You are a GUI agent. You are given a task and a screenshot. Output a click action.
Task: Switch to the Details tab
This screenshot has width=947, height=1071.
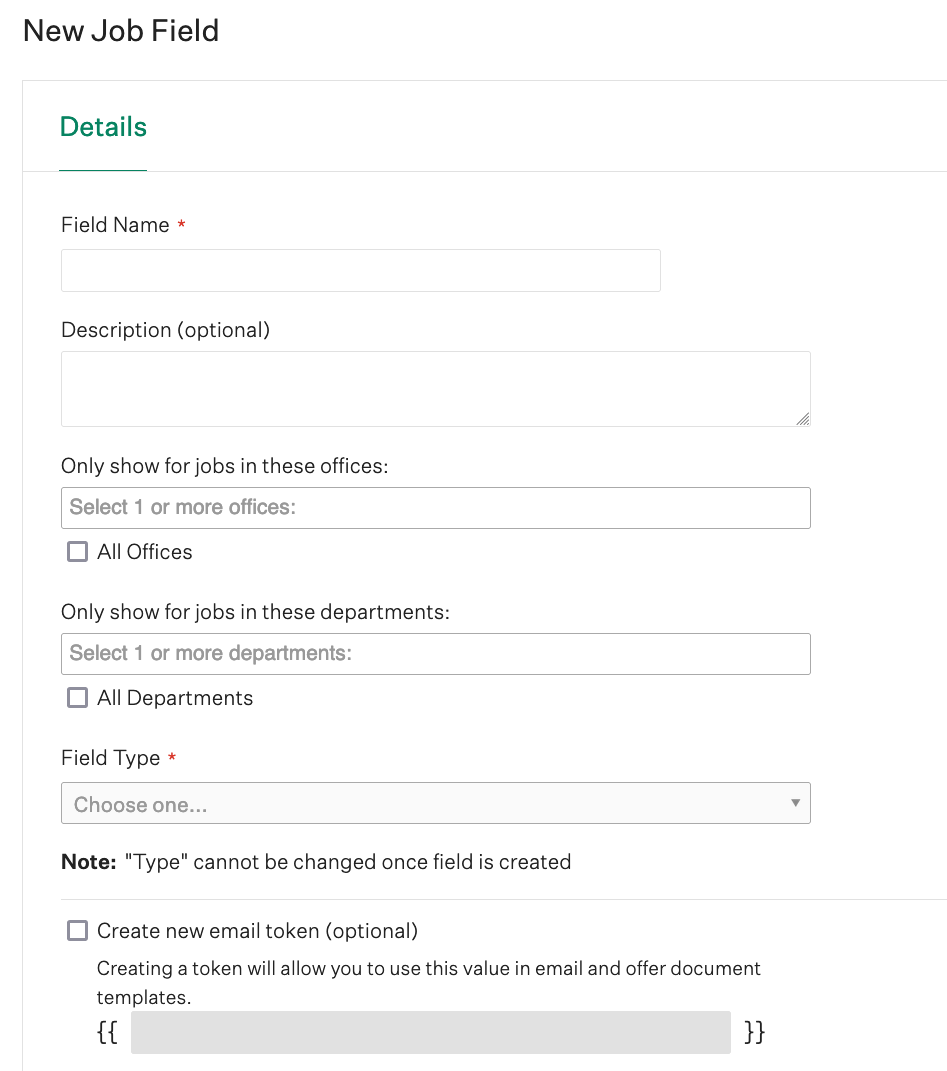point(102,126)
